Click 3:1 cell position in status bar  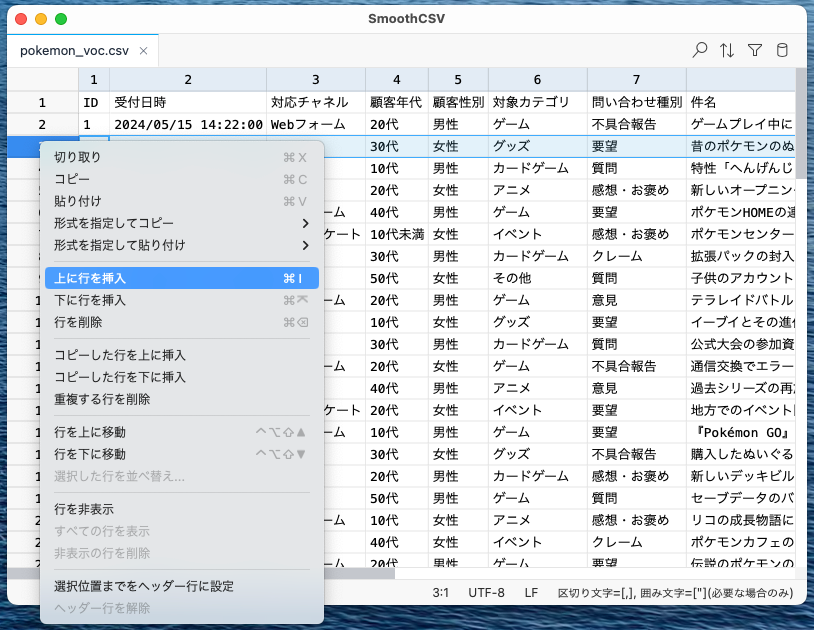tap(441, 593)
